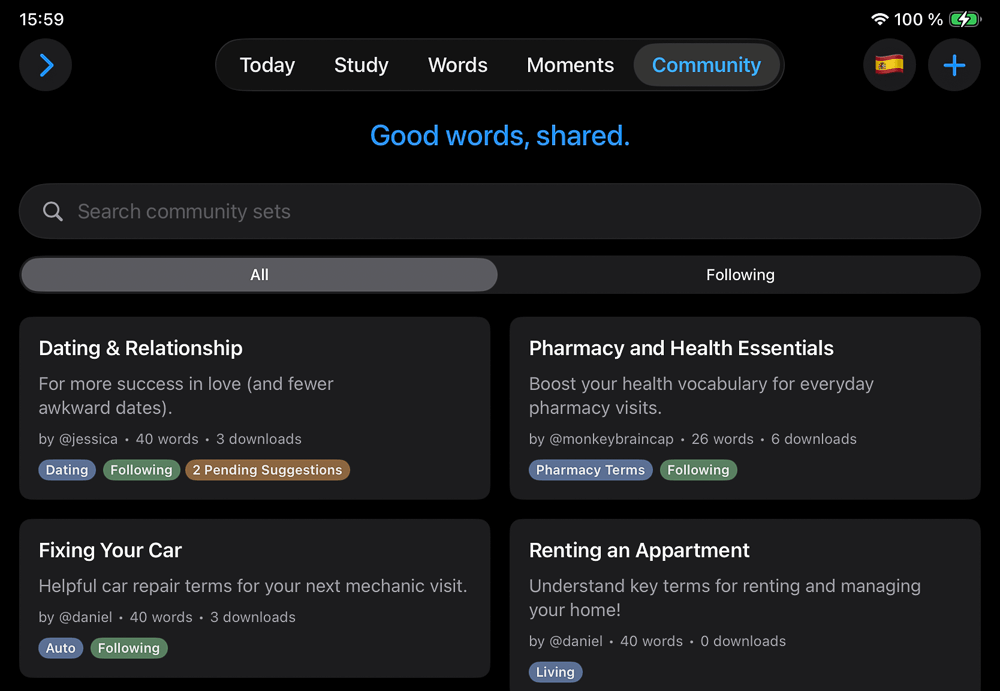1000x691 pixels.
Task: Switch filter to Following sets
Action: [740, 275]
